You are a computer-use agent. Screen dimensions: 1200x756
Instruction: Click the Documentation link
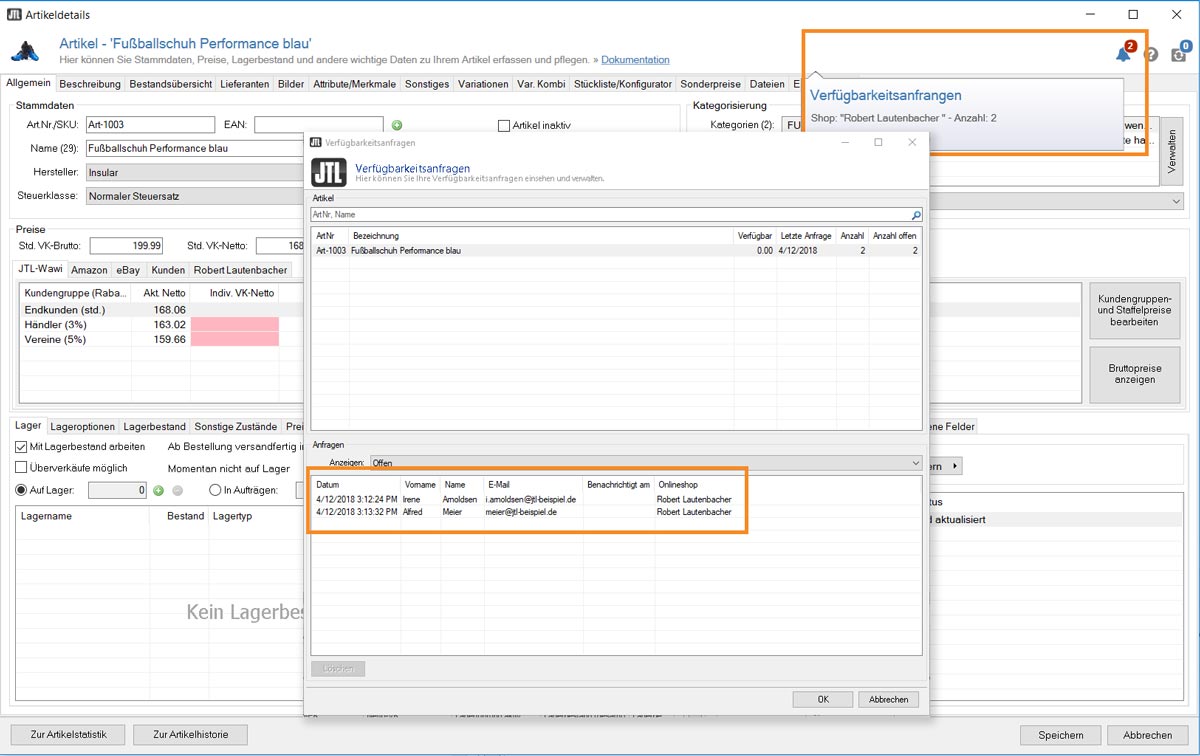coord(635,60)
